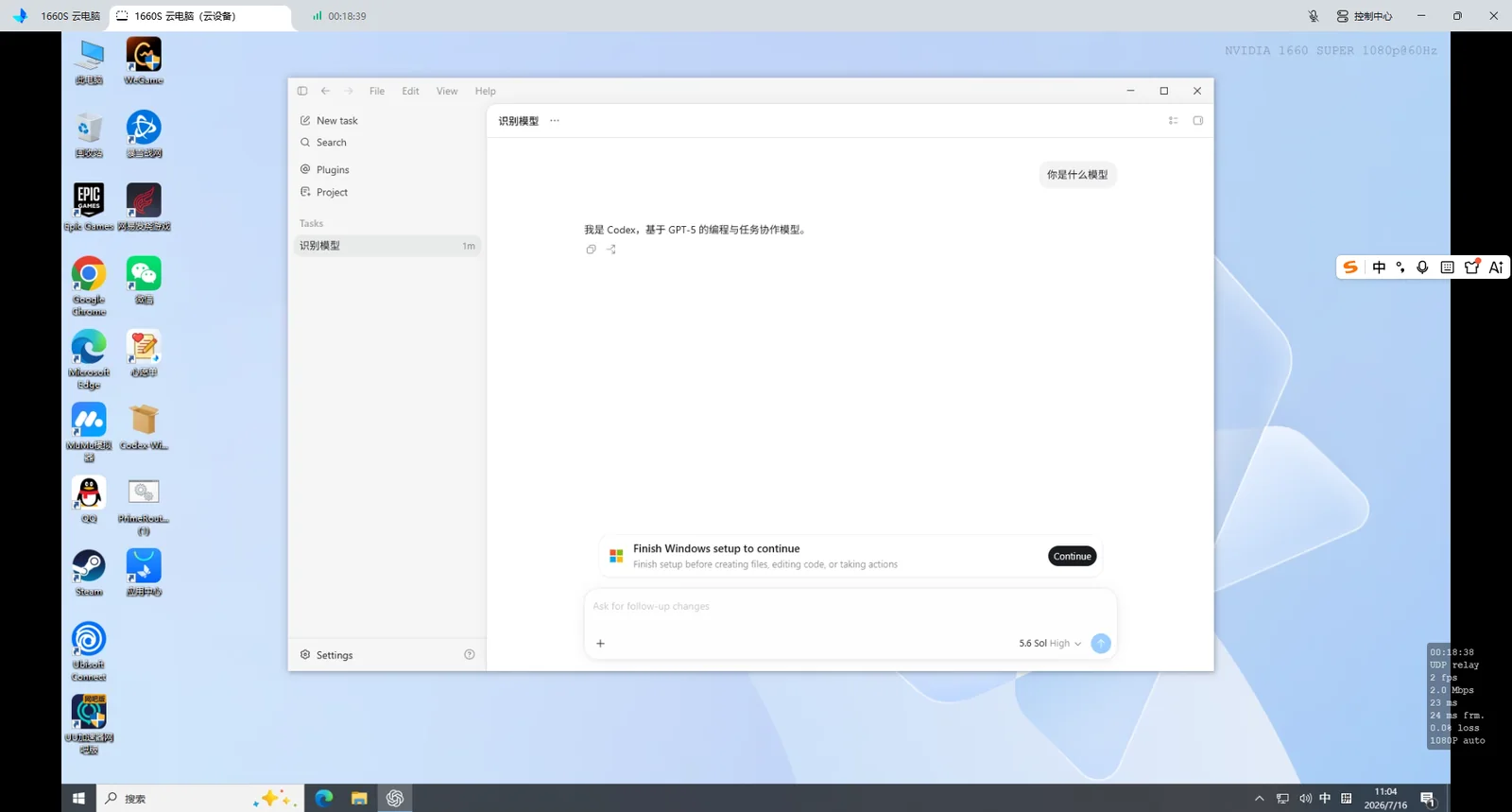Image resolution: width=1512 pixels, height=812 pixels.
Task: Click the fork icon under the response
Action: [611, 250]
